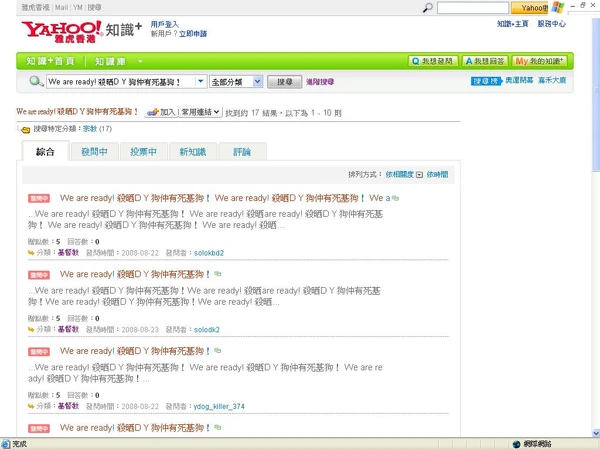The height and width of the screenshot is (450, 600).
Task: Switch to the 發問中 tab
Action: coord(94,152)
